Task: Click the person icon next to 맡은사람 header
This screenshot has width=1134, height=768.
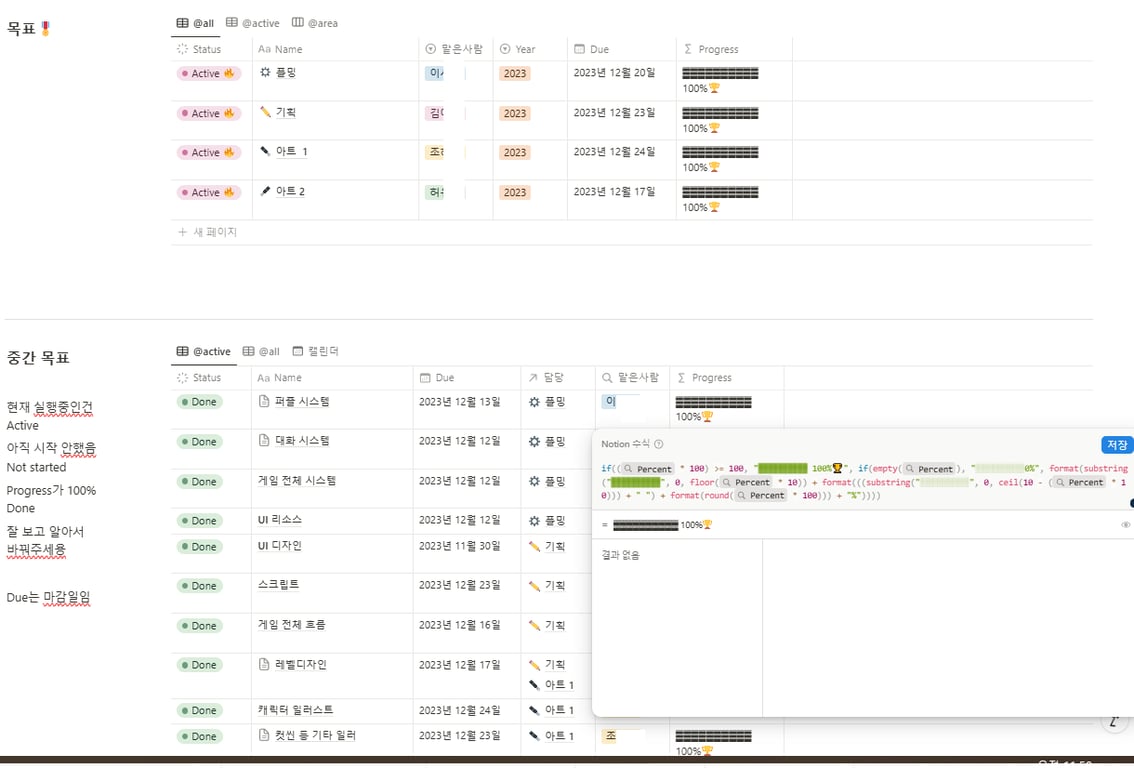Action: (431, 48)
